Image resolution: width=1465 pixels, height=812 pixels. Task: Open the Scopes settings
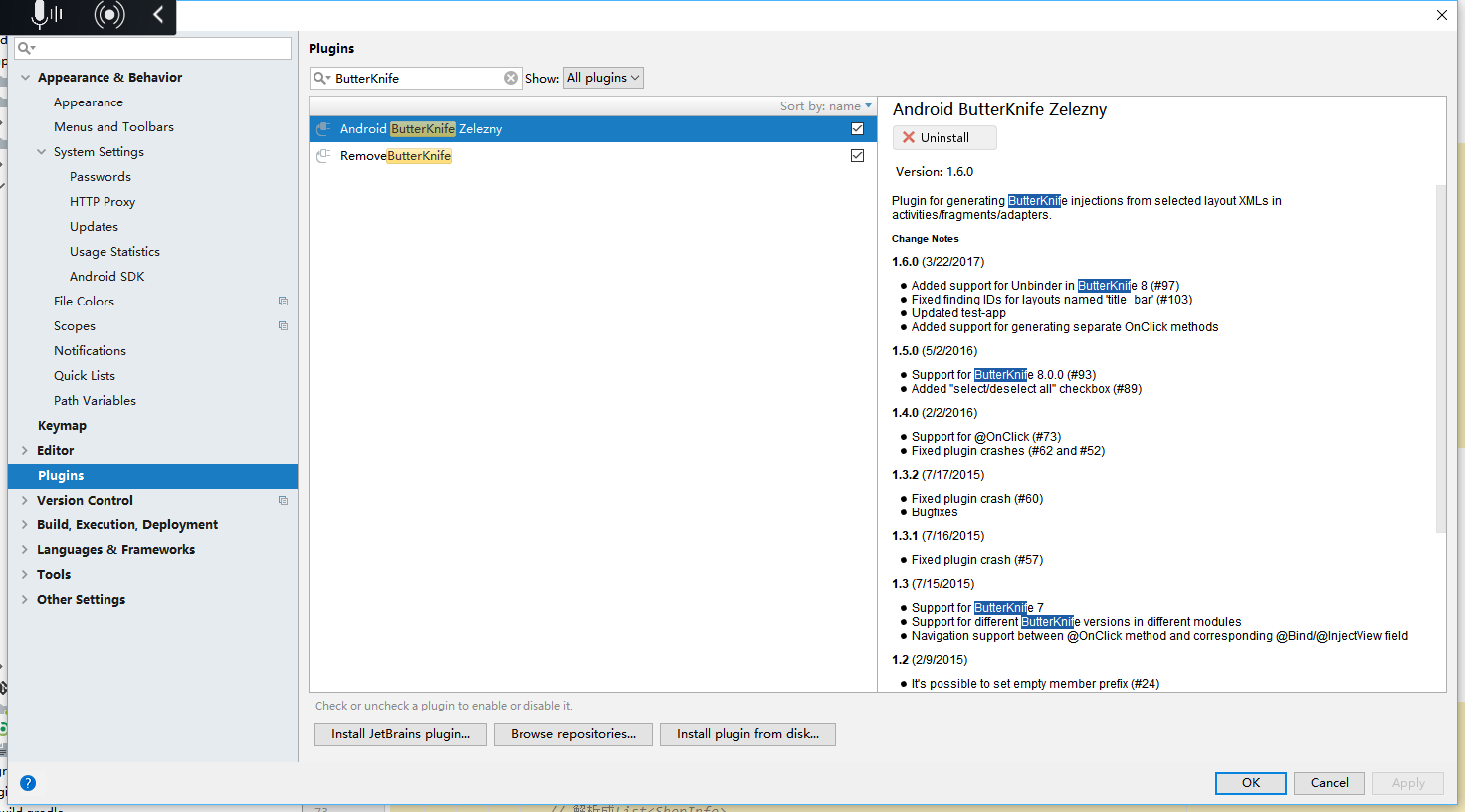(75, 326)
